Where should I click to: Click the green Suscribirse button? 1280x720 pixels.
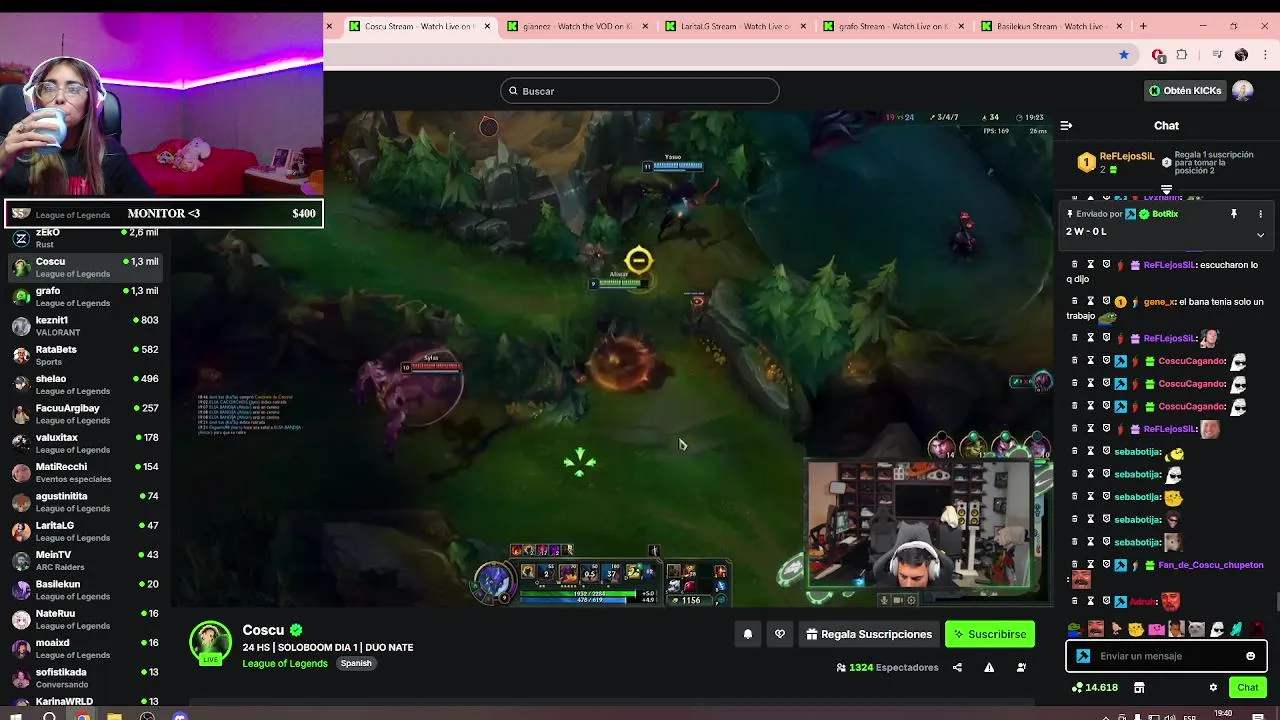990,634
